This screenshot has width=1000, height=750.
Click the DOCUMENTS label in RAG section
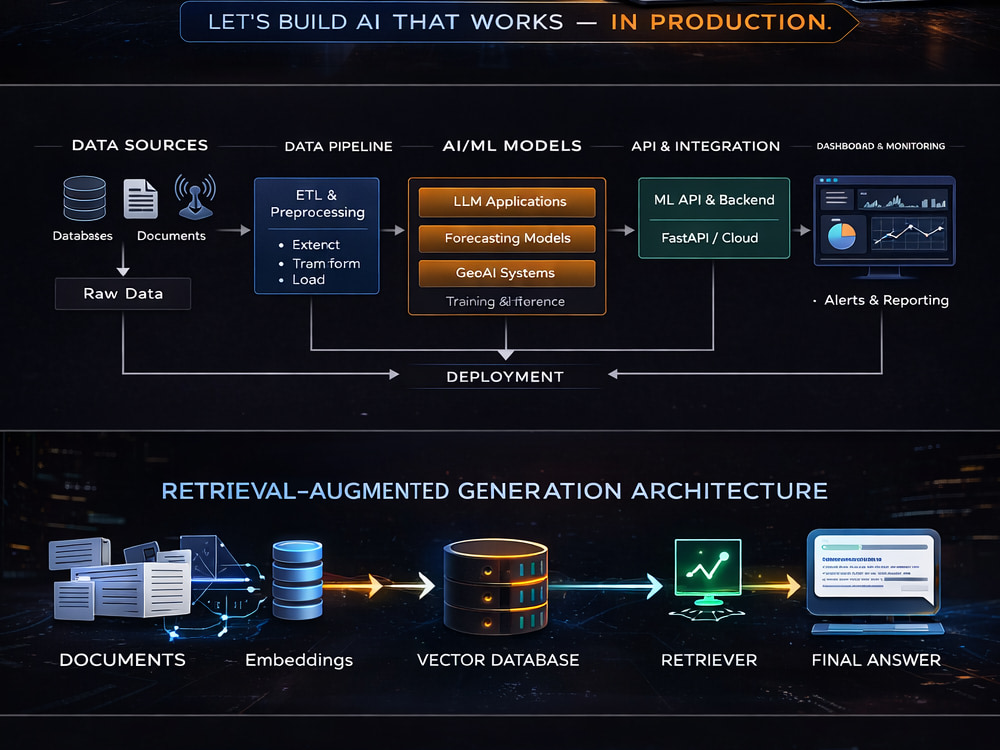[x=122, y=660]
